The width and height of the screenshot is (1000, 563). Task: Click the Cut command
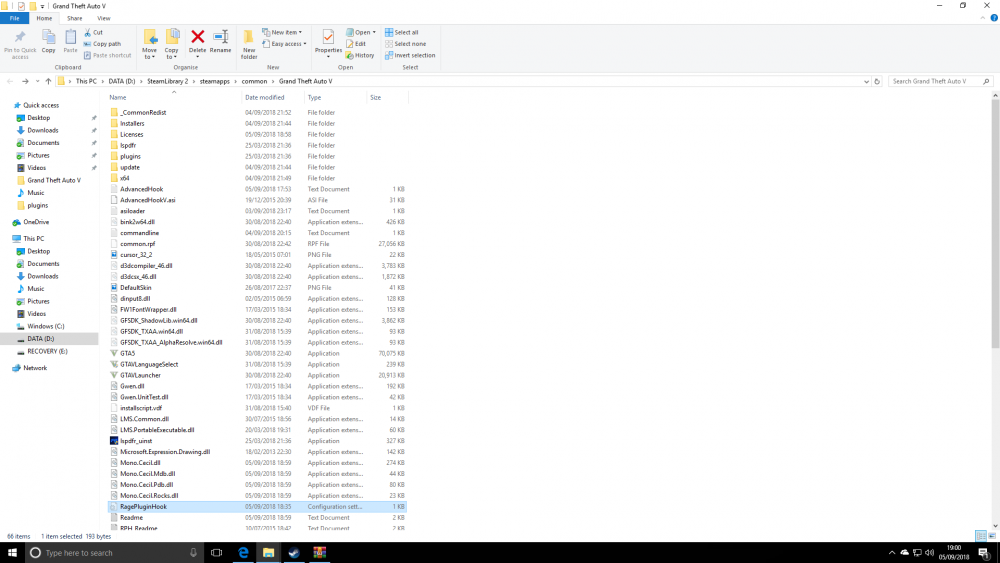click(x=93, y=33)
